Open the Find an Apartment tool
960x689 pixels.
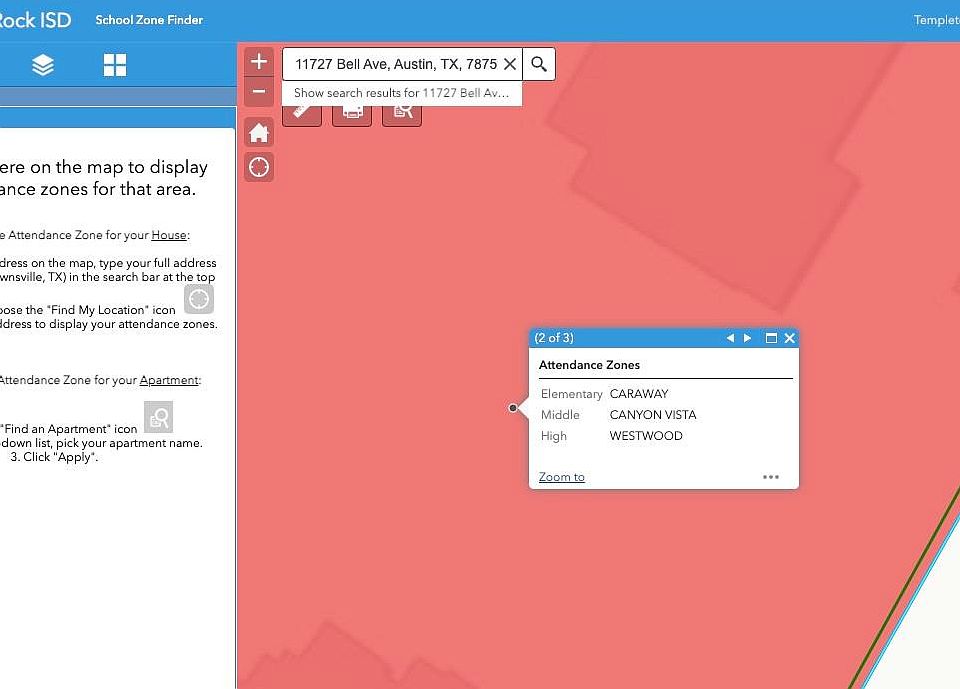pyautogui.click(x=402, y=115)
